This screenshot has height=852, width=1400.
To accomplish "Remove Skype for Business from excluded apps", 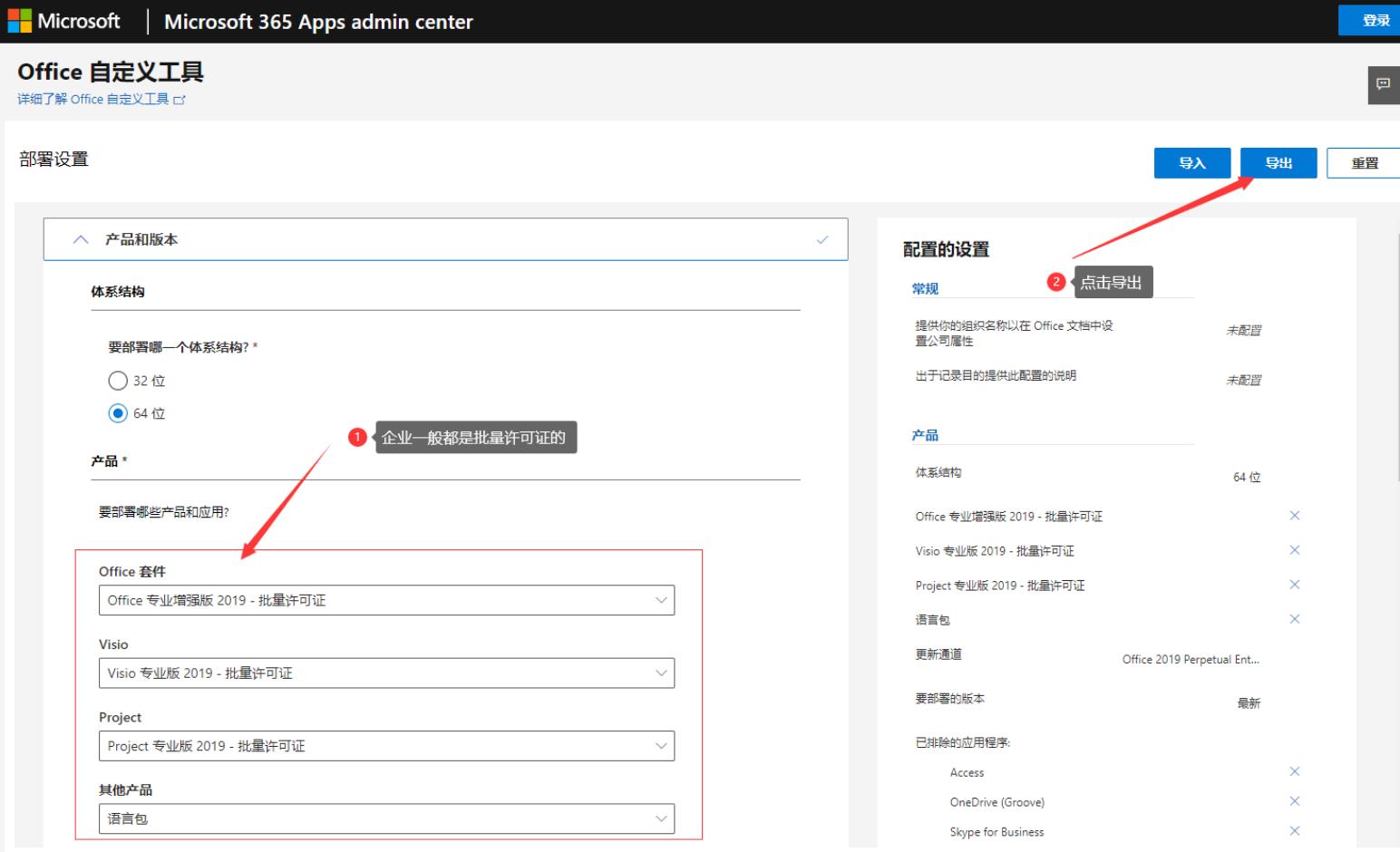I will point(1294,831).
